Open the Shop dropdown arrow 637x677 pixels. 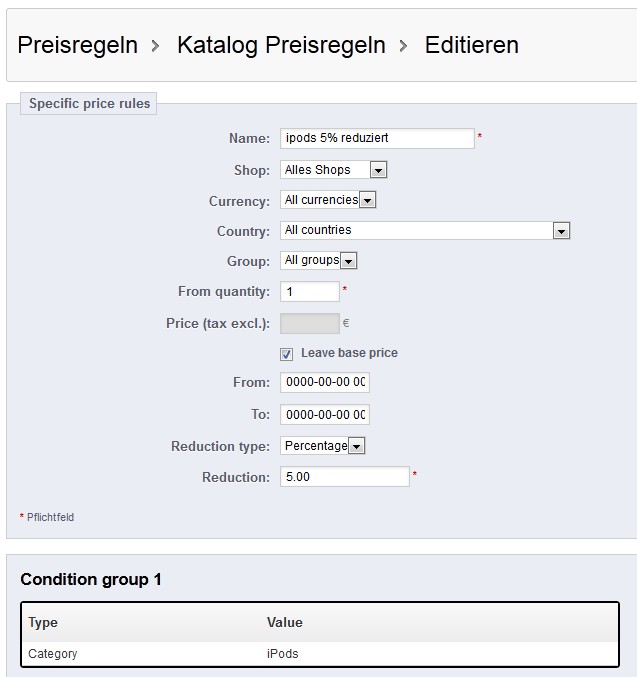(378, 170)
